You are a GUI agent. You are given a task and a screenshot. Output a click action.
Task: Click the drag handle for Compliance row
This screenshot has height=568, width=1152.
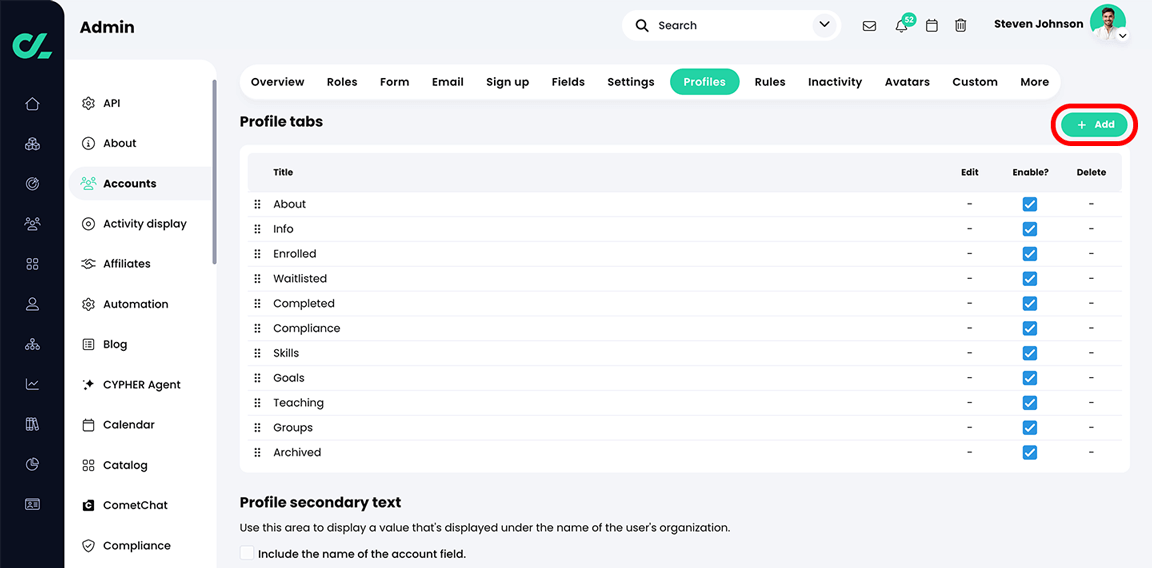click(x=257, y=328)
